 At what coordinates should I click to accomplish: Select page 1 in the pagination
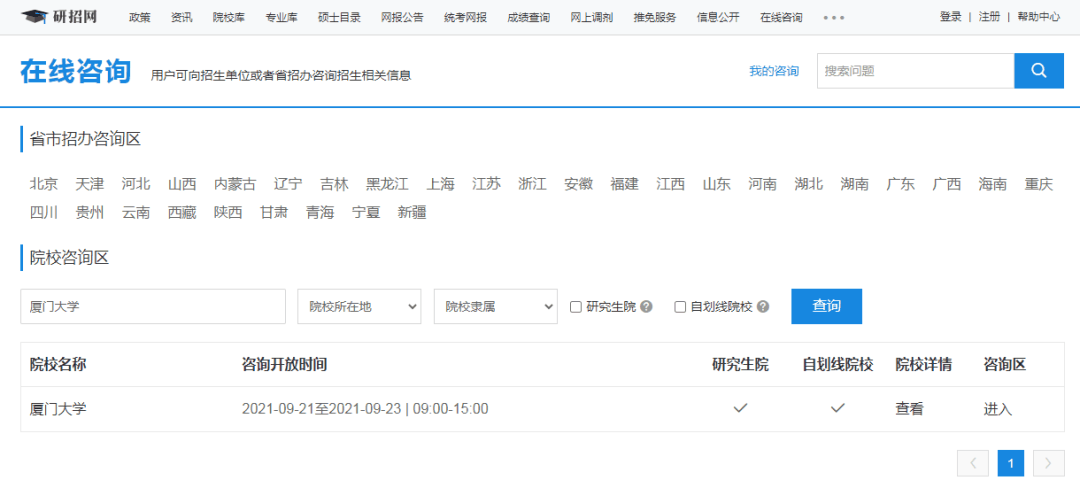pos(1010,463)
